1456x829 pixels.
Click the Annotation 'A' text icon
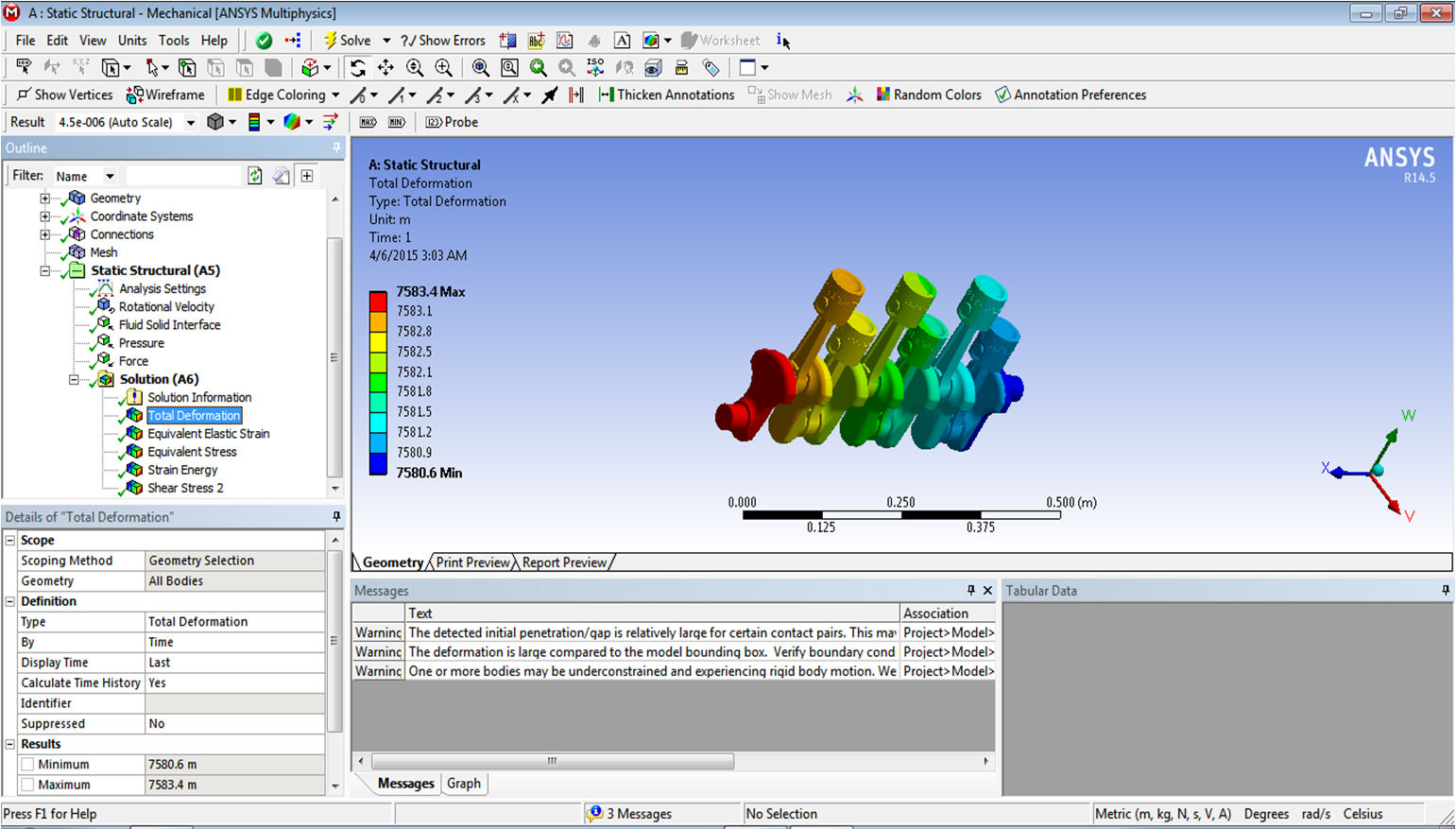click(x=622, y=41)
